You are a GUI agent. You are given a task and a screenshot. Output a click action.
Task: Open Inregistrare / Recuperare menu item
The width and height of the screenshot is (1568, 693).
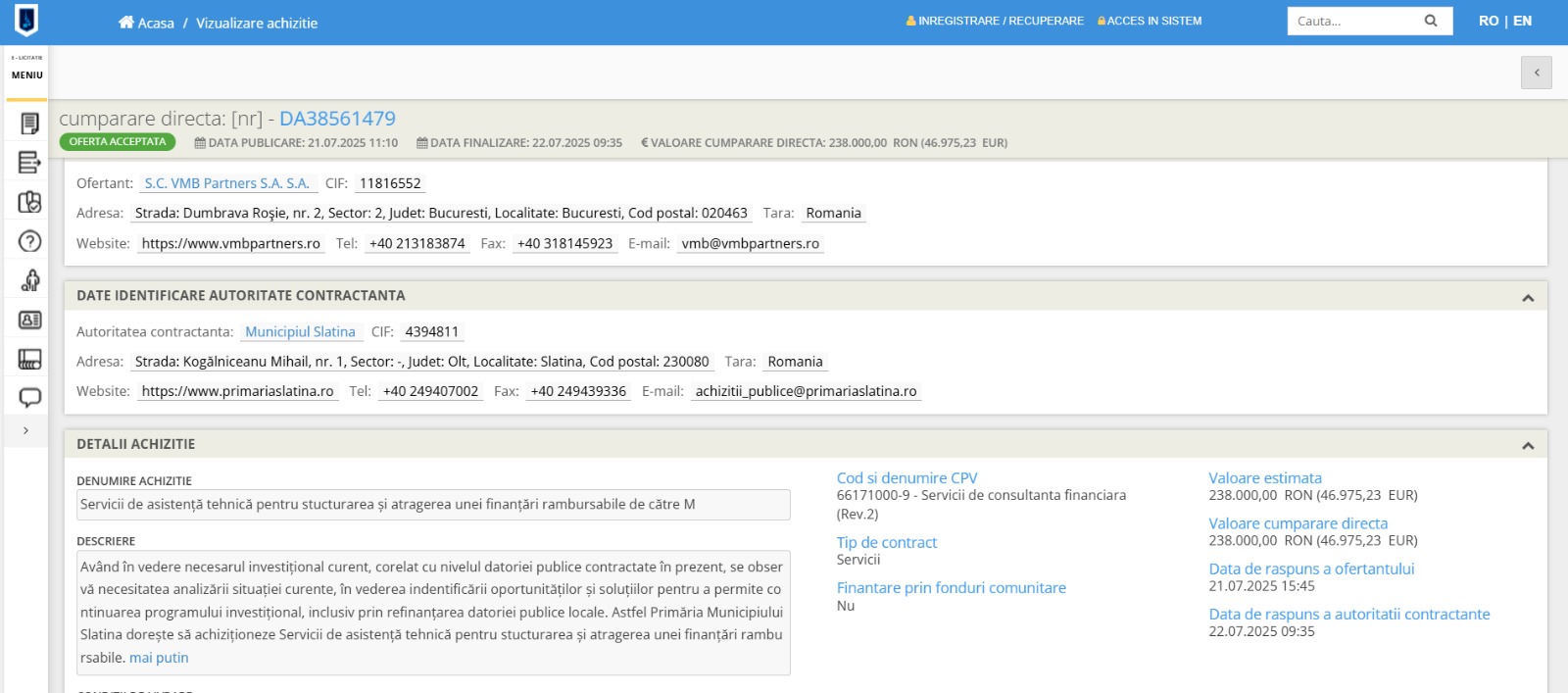point(995,21)
